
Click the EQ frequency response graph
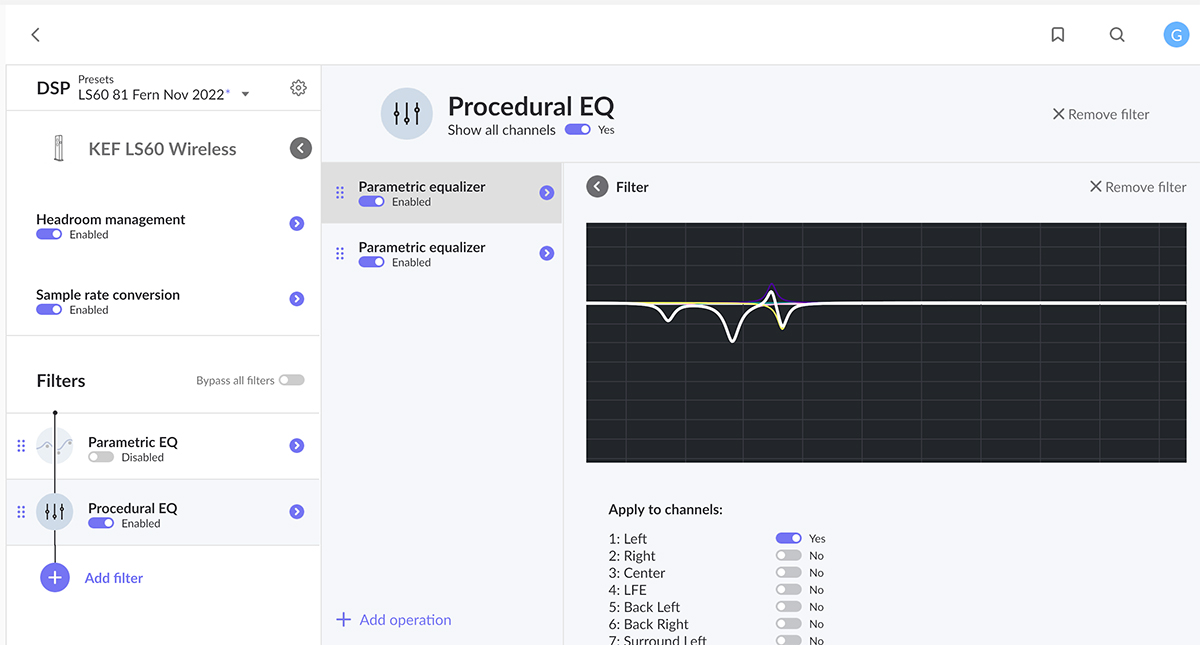pos(886,342)
